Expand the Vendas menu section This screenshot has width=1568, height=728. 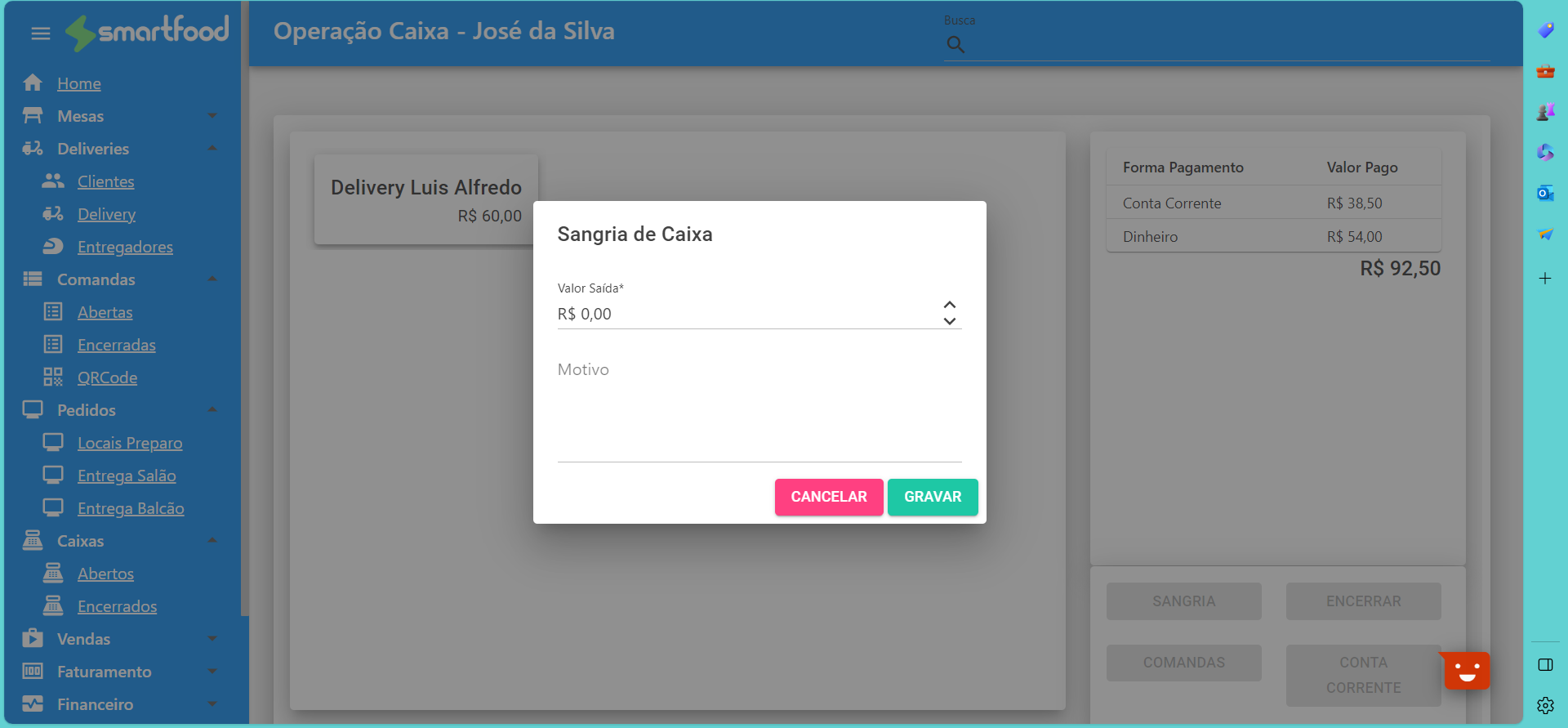tap(212, 639)
